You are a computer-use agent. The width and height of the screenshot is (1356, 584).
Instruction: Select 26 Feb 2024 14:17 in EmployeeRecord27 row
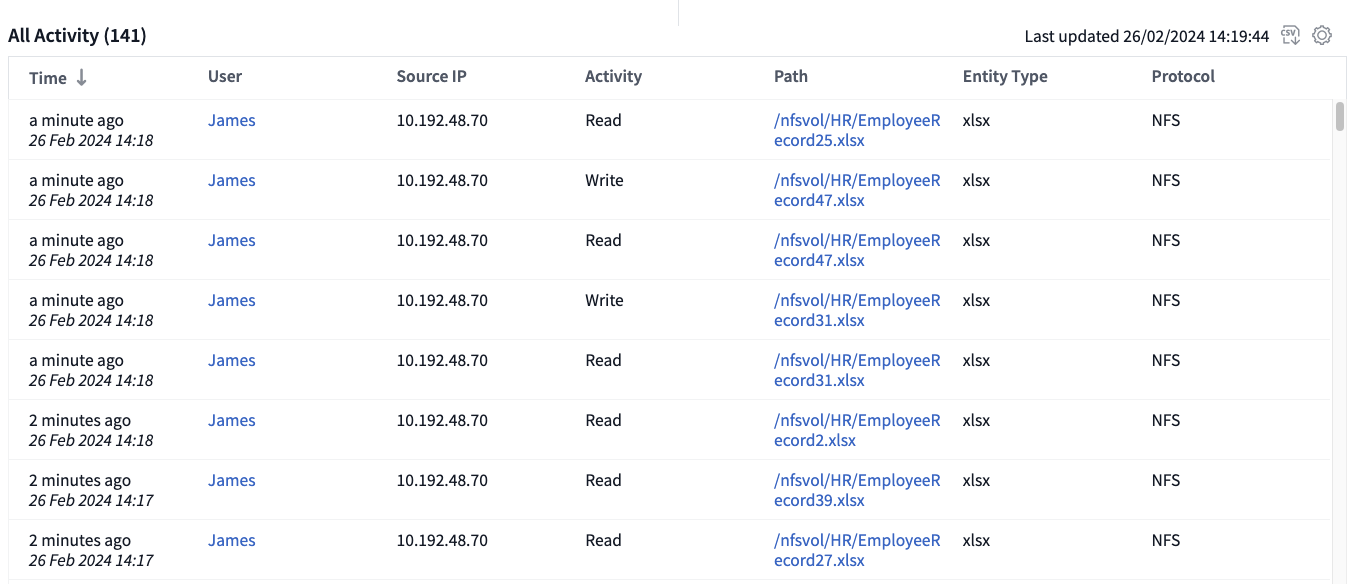click(x=91, y=560)
